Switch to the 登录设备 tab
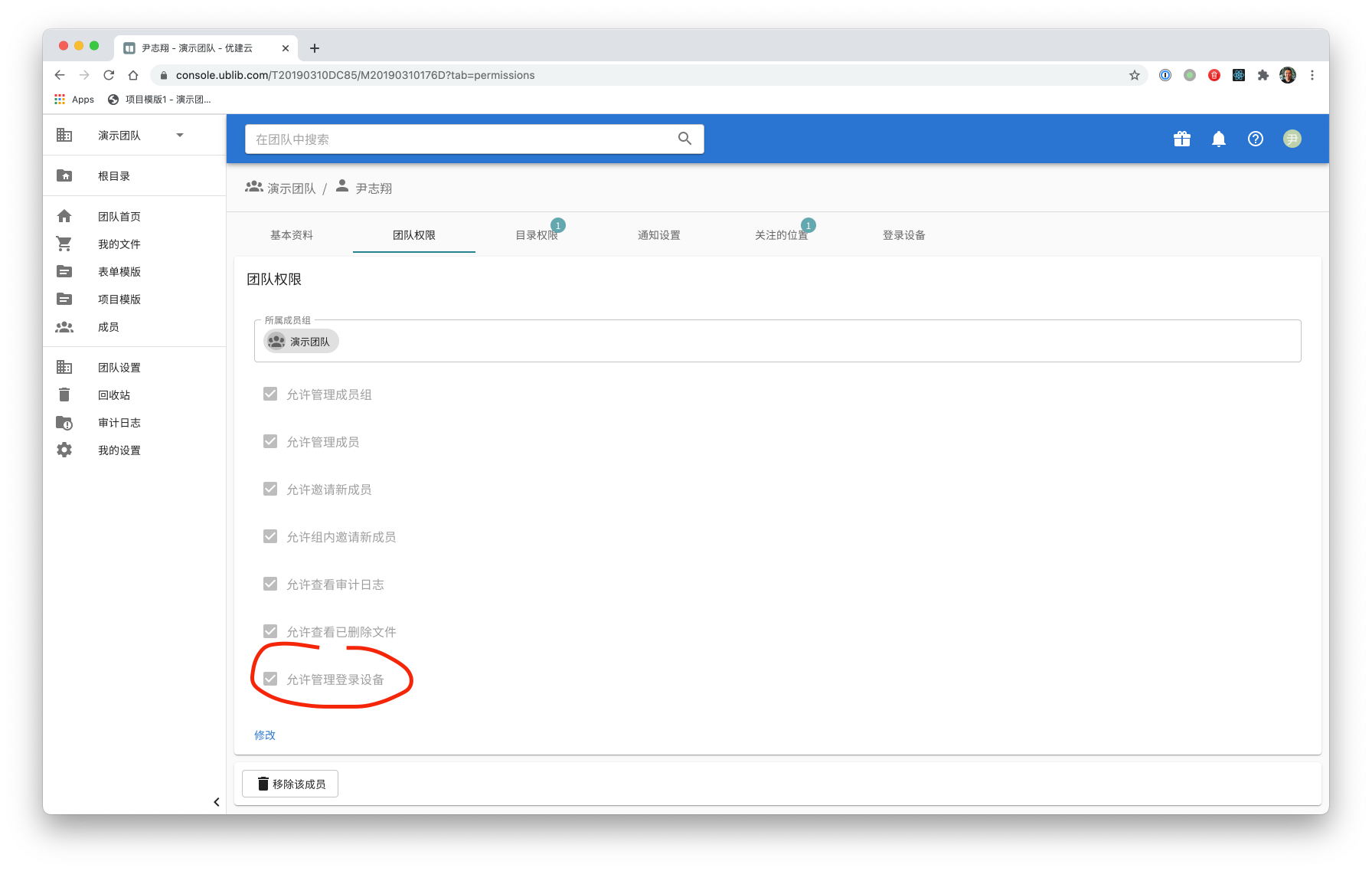This screenshot has width=1372, height=871. point(903,235)
